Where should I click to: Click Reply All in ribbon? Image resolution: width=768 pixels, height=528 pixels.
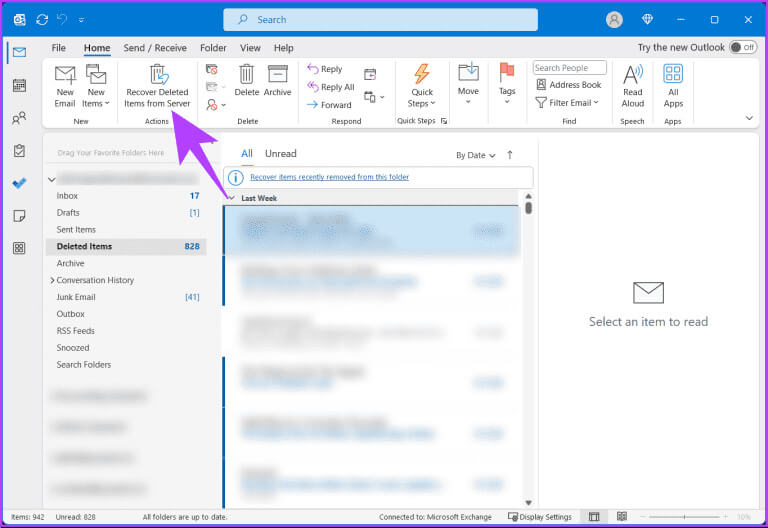(331, 87)
